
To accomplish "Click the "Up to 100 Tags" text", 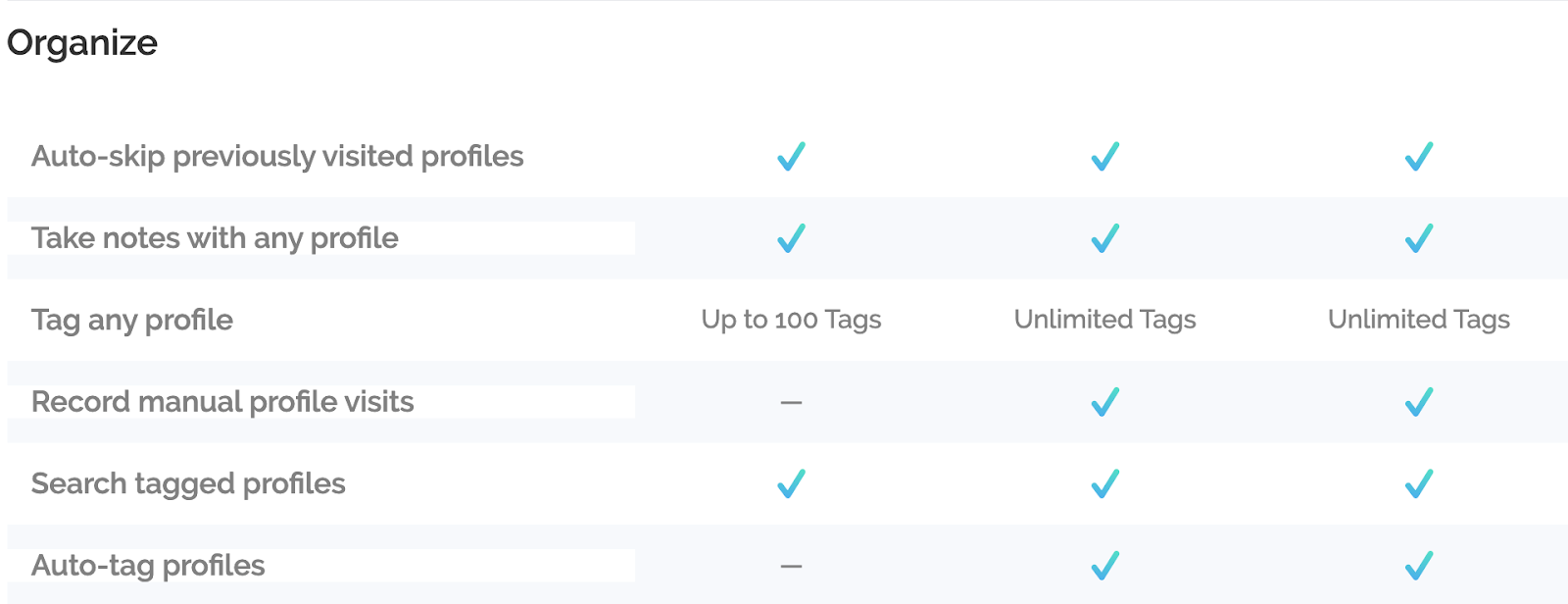I will [x=791, y=320].
